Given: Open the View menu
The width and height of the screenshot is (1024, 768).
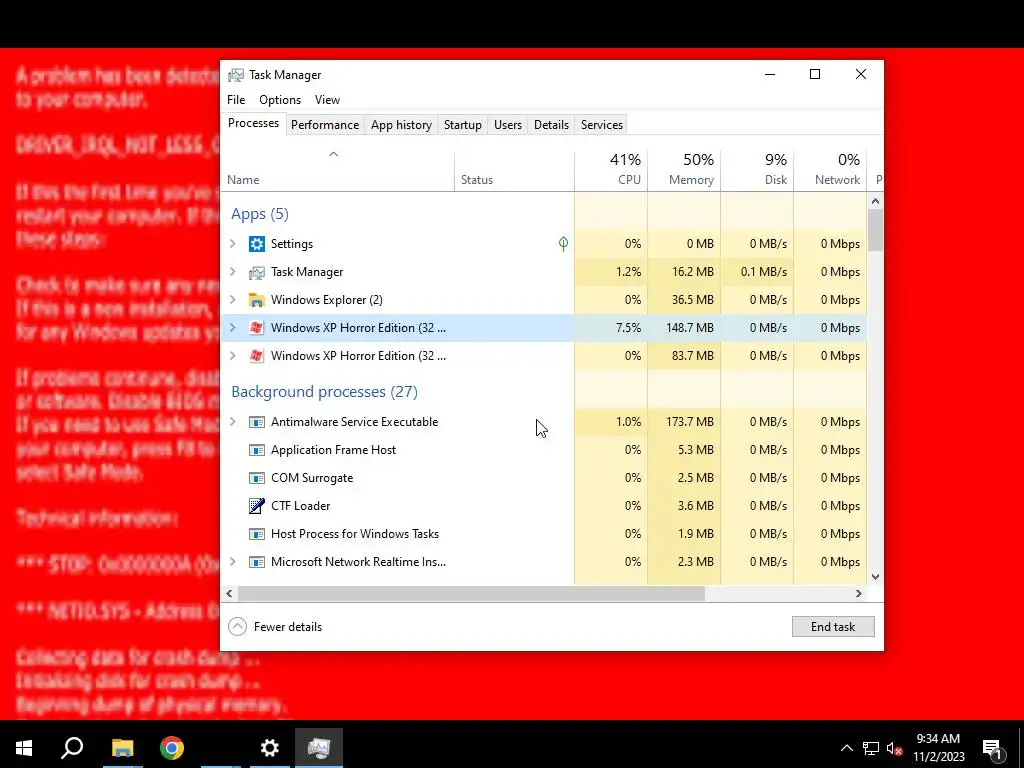Looking at the screenshot, I should pyautogui.click(x=327, y=100).
